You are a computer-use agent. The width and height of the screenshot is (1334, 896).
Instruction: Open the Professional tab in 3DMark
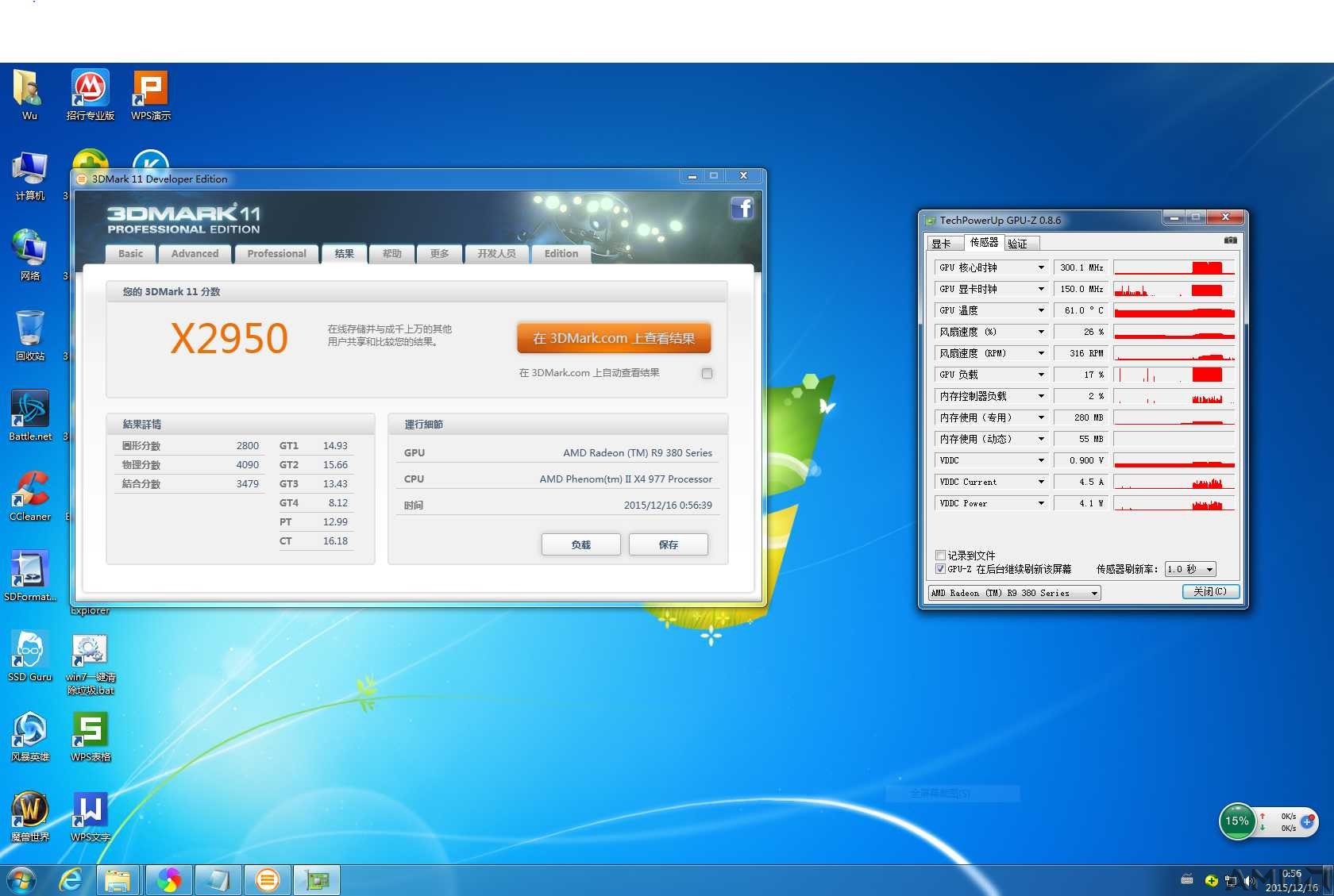(276, 254)
